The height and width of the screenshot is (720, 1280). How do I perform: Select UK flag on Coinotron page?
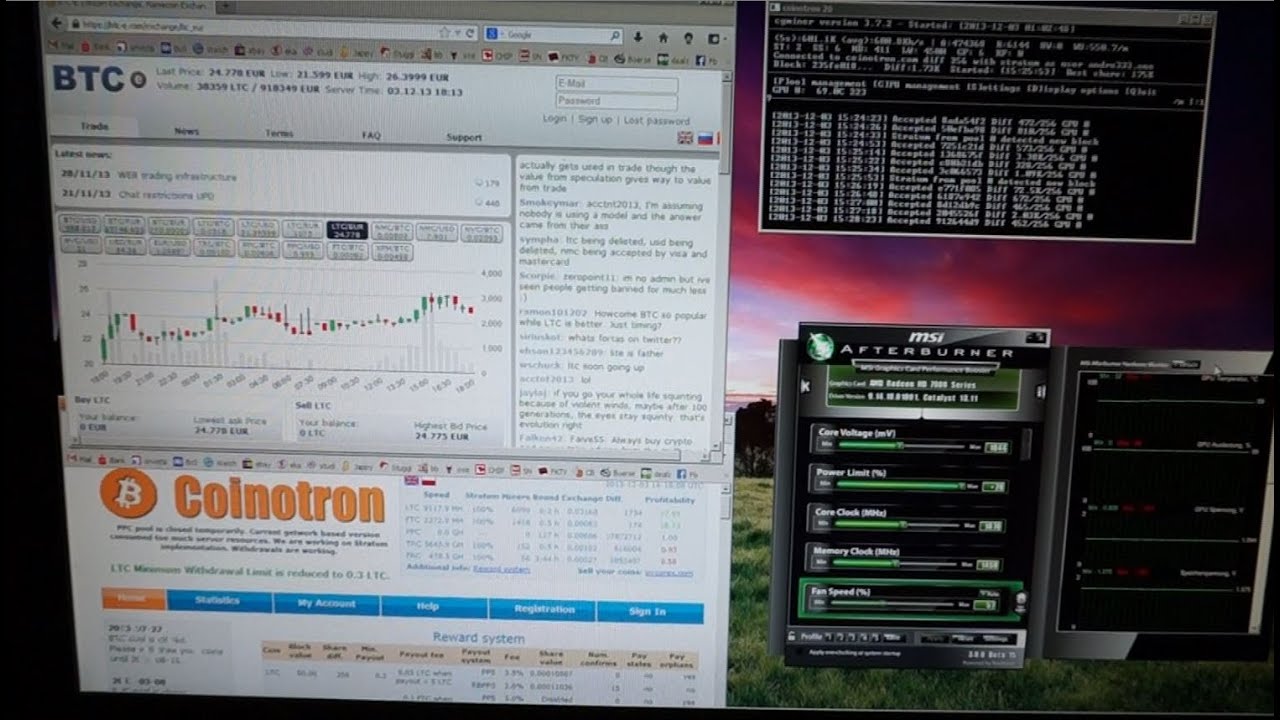point(412,481)
